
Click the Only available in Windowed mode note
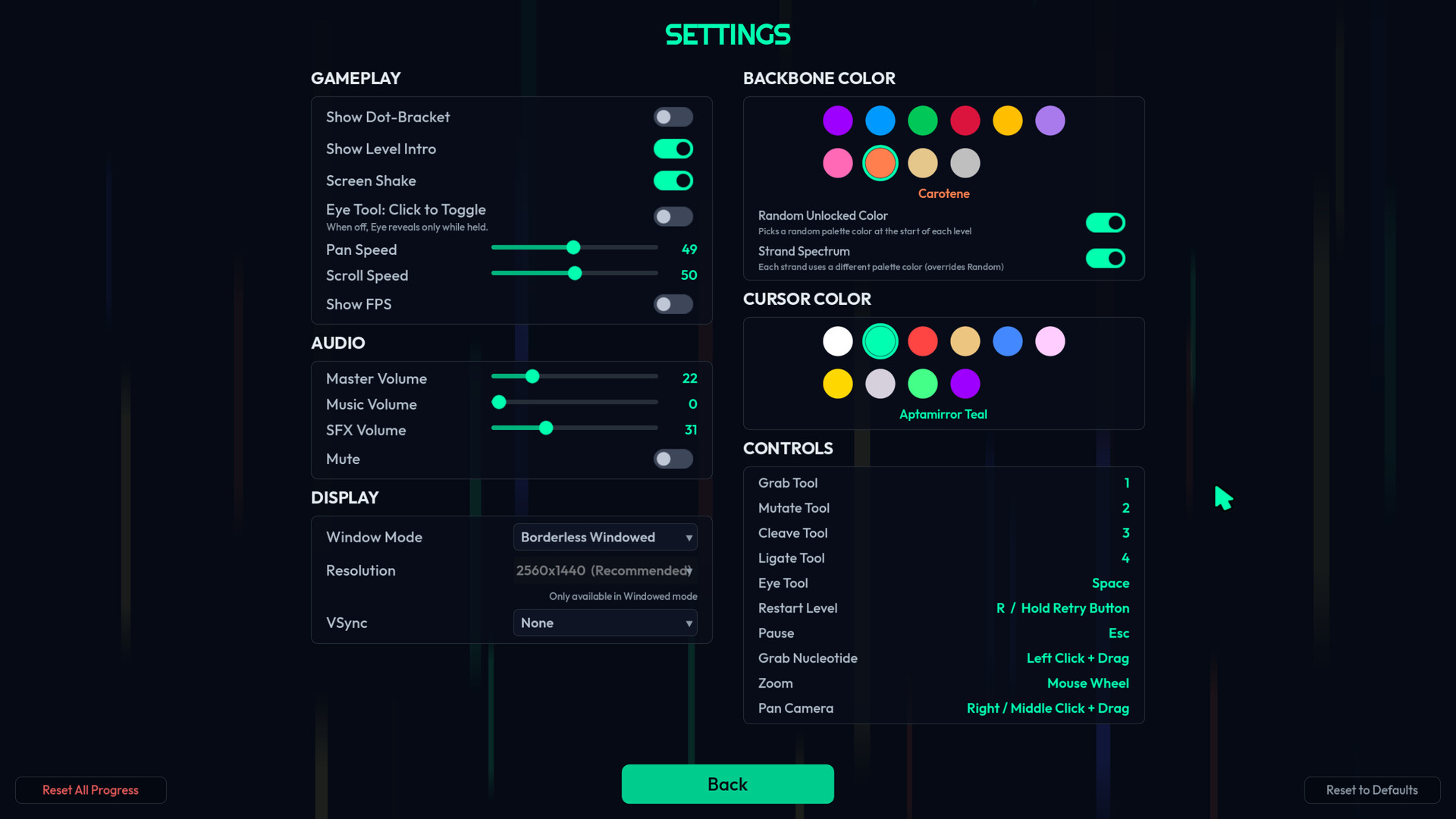623,597
